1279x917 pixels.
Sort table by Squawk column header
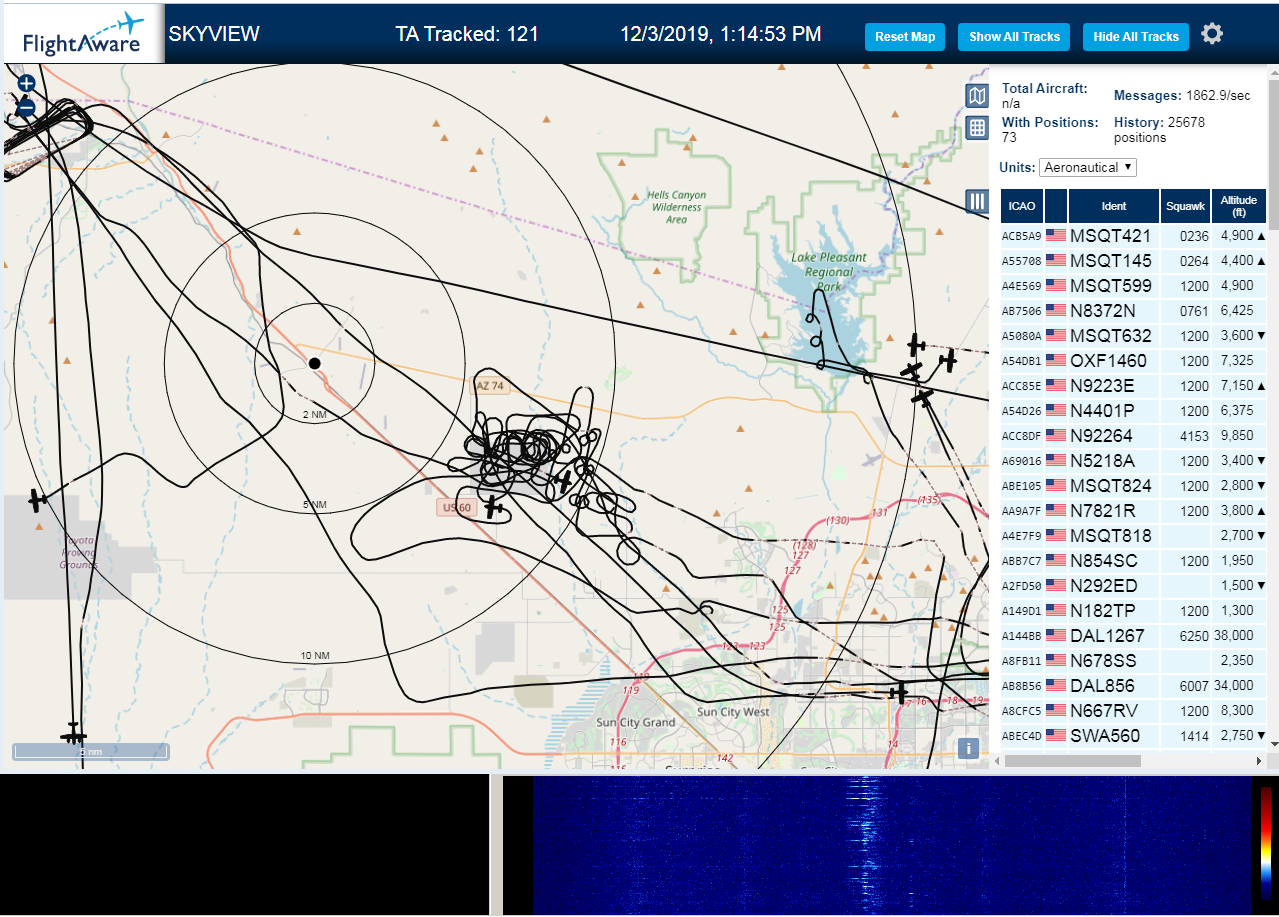point(1185,206)
